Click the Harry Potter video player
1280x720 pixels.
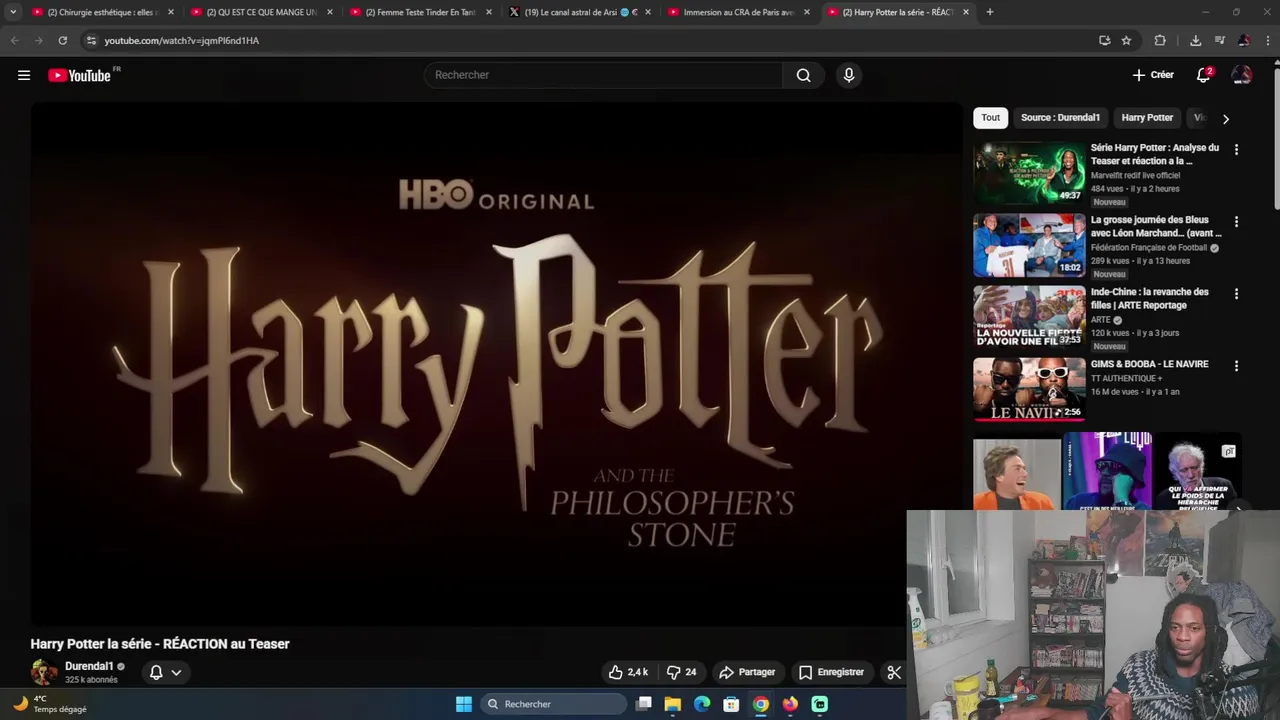click(x=497, y=364)
